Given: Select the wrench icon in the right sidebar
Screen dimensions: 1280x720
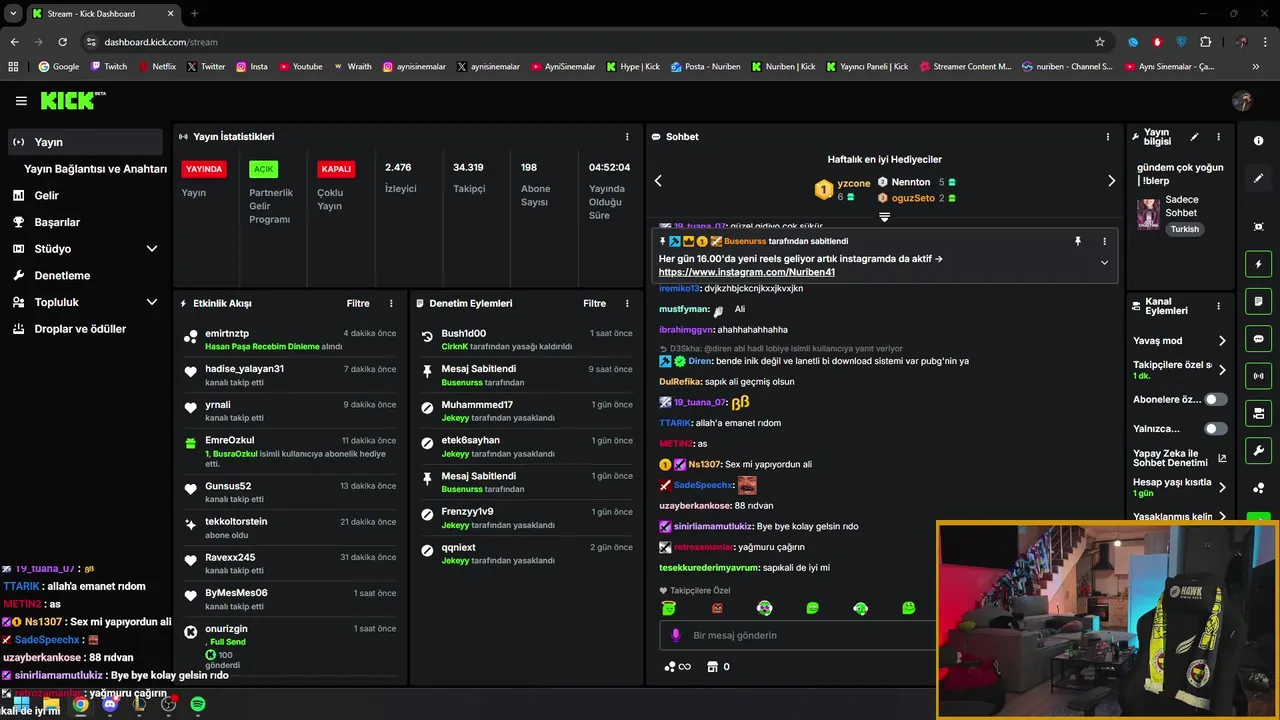Looking at the screenshot, I should tap(1258, 450).
